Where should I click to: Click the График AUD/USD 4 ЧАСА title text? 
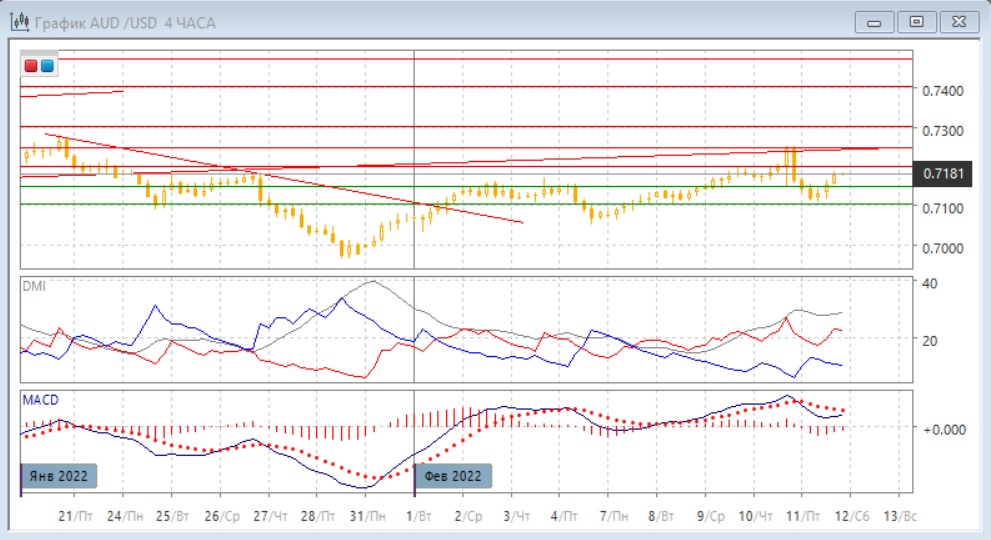click(124, 22)
